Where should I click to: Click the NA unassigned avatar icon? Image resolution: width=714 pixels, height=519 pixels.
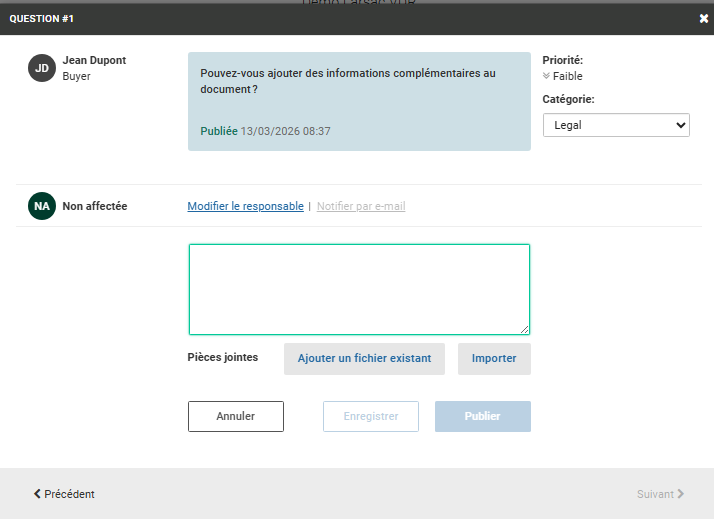[42, 206]
